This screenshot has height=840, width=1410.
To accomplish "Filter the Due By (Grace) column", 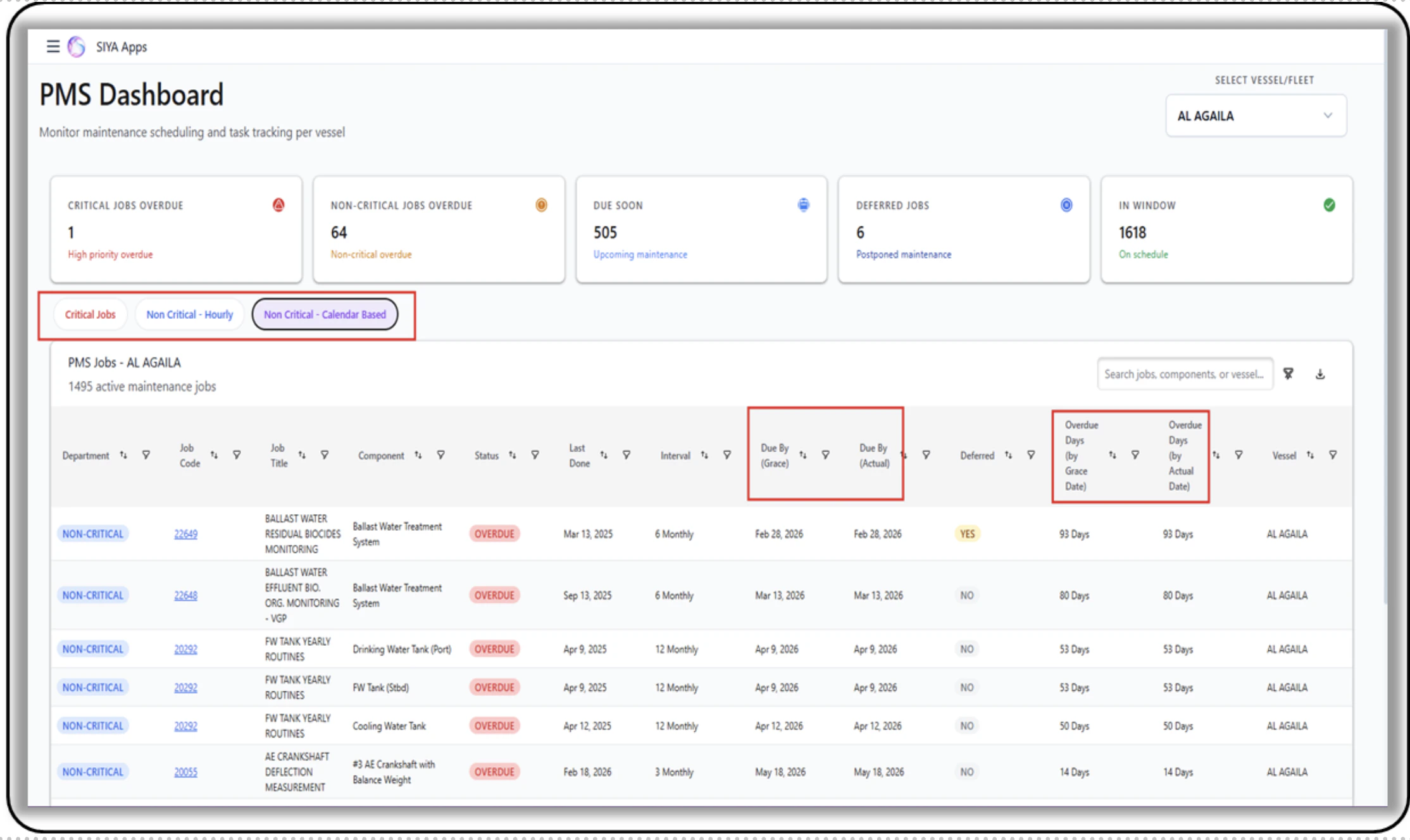I will (826, 455).
